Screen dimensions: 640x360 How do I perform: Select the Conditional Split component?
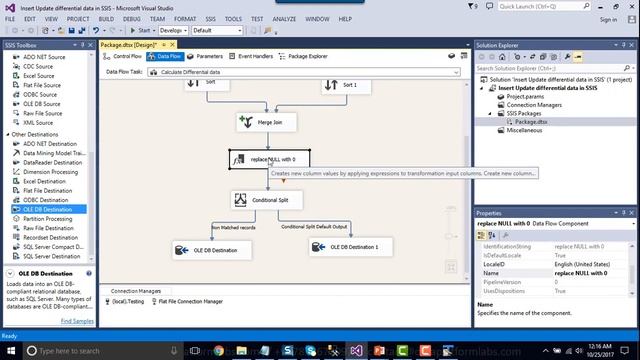coord(267,200)
